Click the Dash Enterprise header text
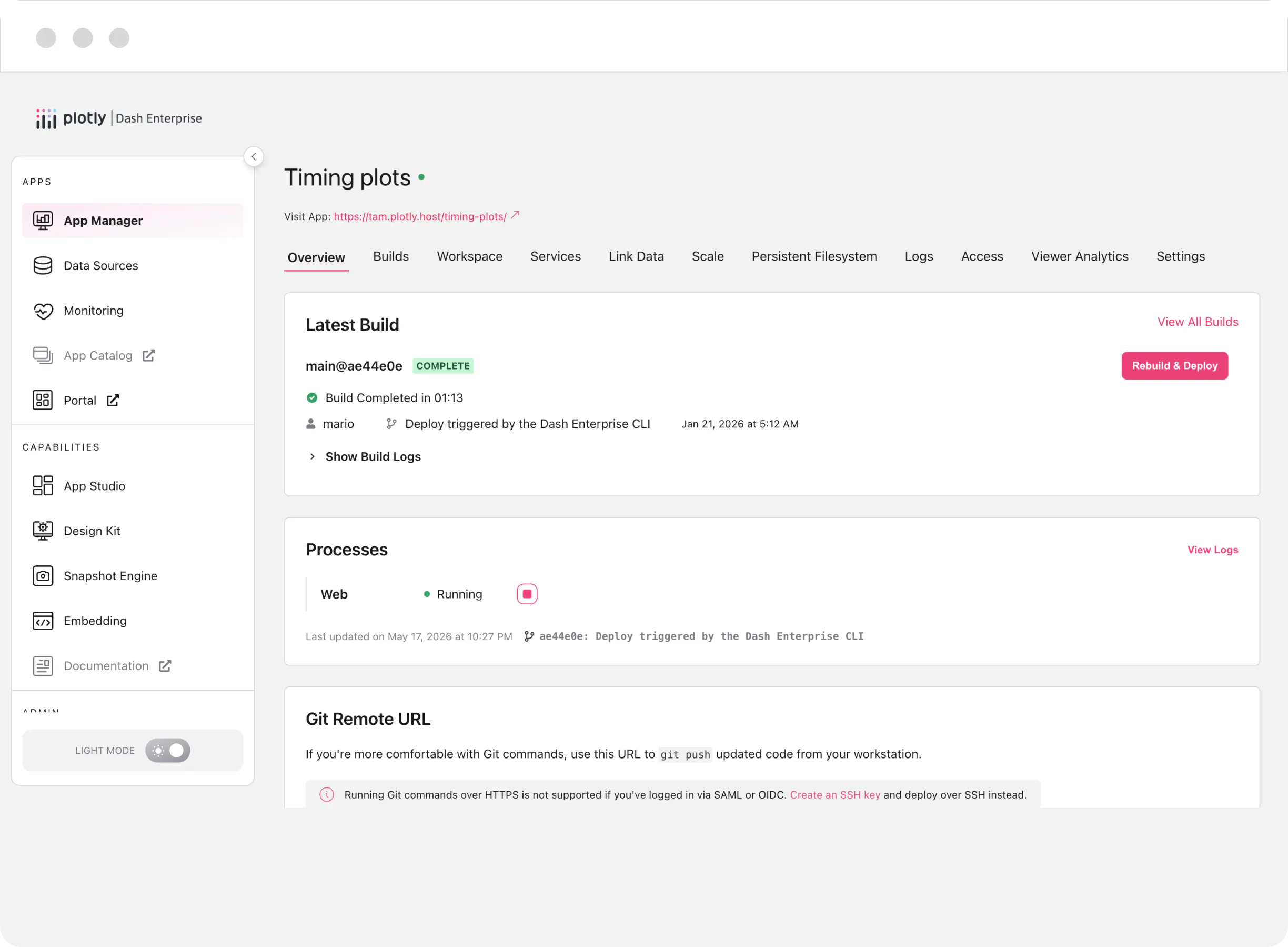The image size is (1288, 947). point(159,118)
